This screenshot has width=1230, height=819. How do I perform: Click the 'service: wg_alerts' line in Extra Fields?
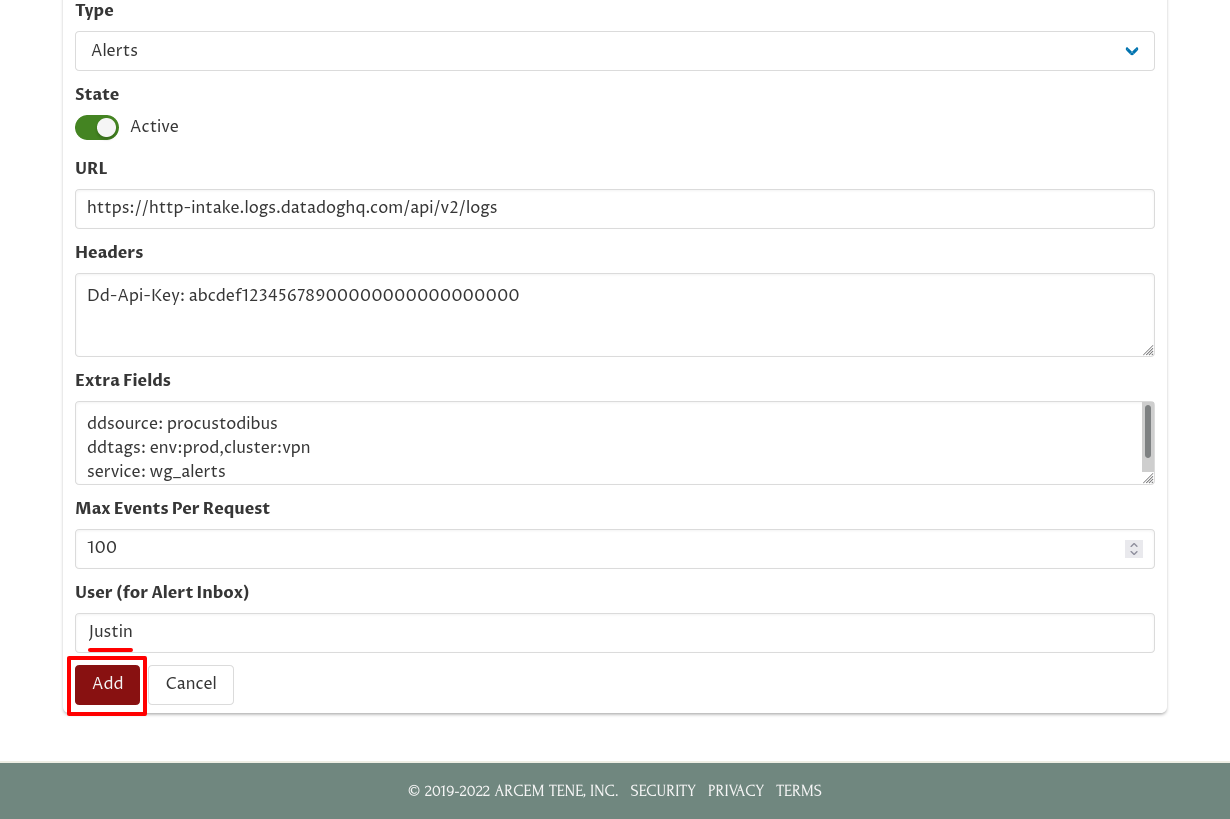coord(156,472)
